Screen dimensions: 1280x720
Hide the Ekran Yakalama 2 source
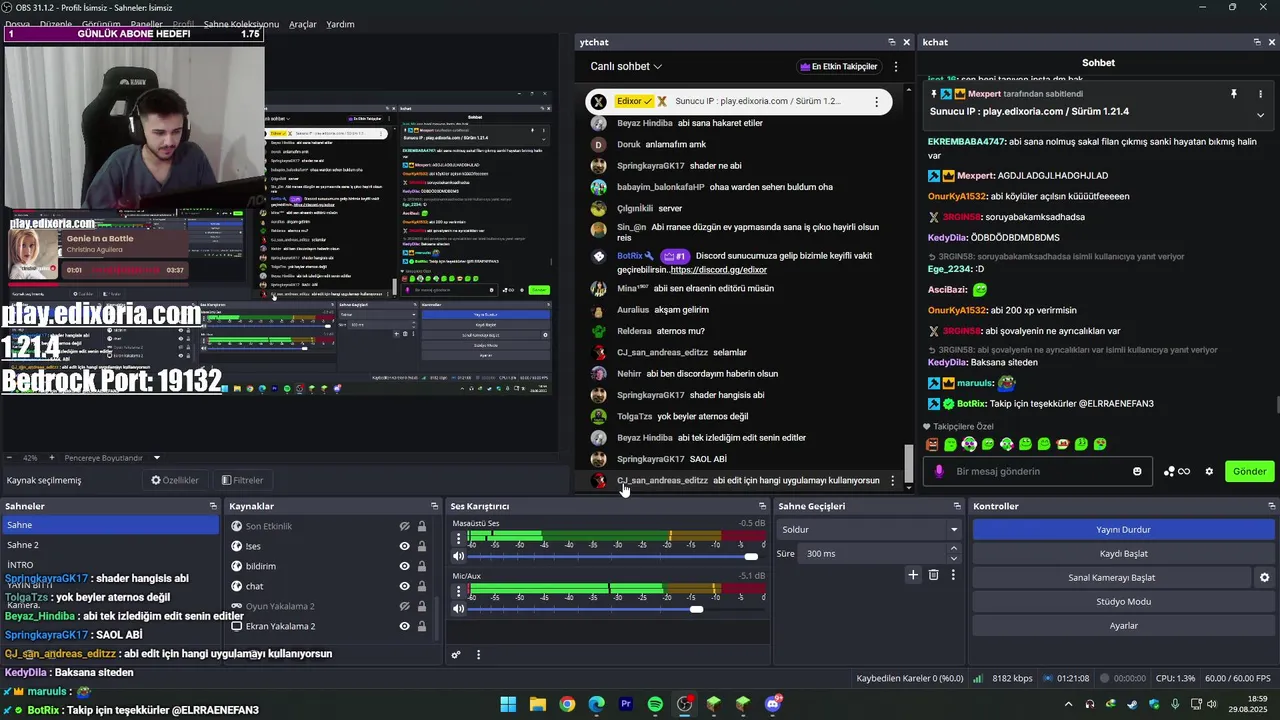pyautogui.click(x=405, y=626)
